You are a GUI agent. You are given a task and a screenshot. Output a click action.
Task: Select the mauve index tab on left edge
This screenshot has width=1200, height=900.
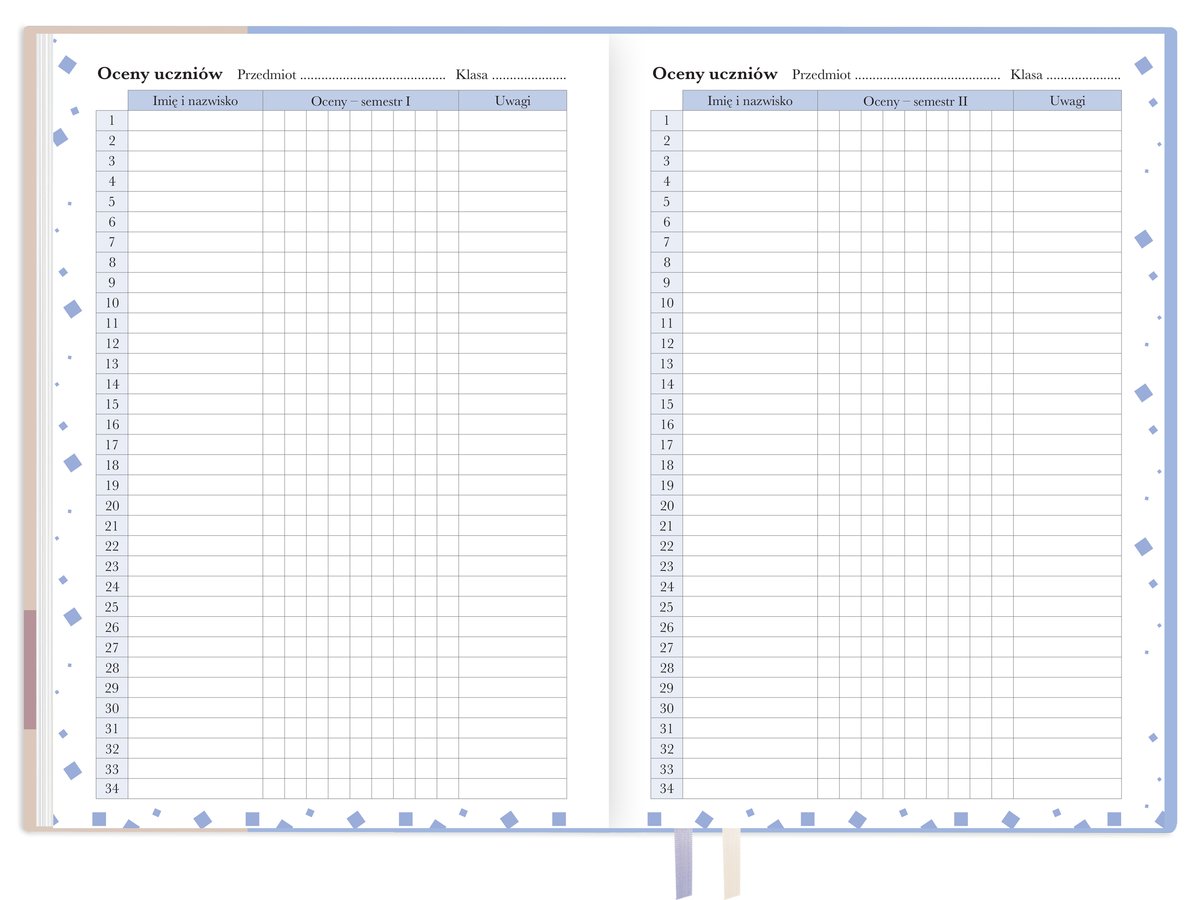[x=30, y=669]
